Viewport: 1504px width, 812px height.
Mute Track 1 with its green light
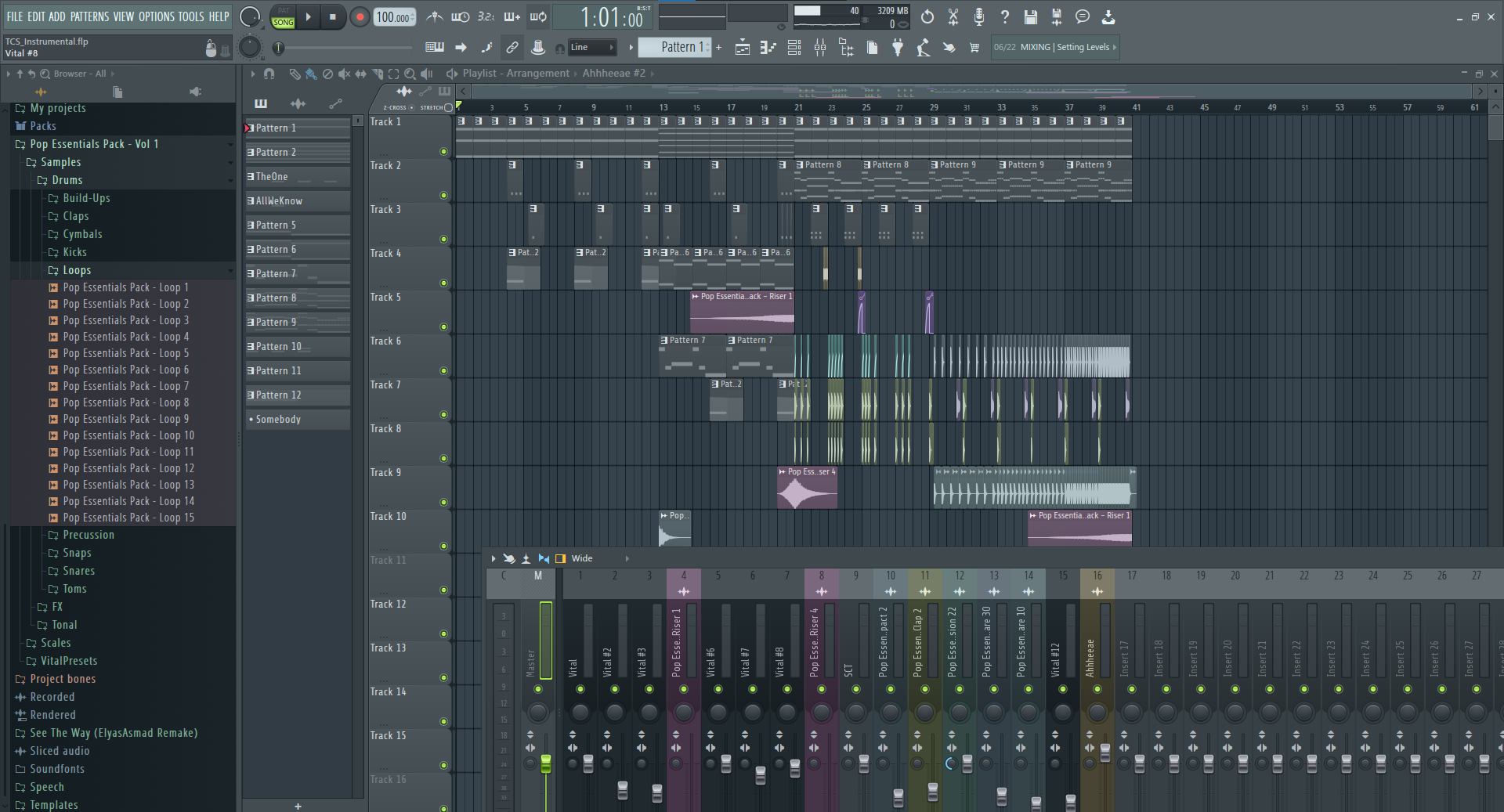[x=444, y=151]
